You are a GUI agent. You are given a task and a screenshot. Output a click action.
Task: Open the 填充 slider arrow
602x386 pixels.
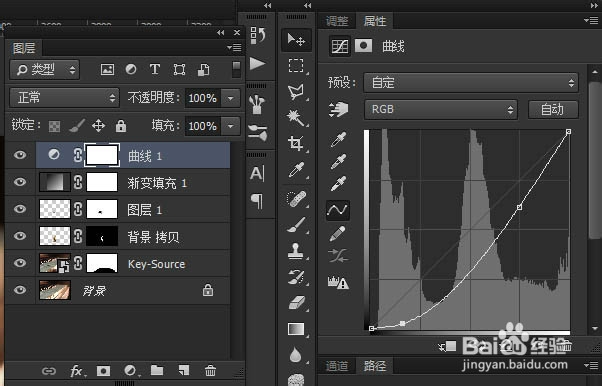(x=231, y=126)
